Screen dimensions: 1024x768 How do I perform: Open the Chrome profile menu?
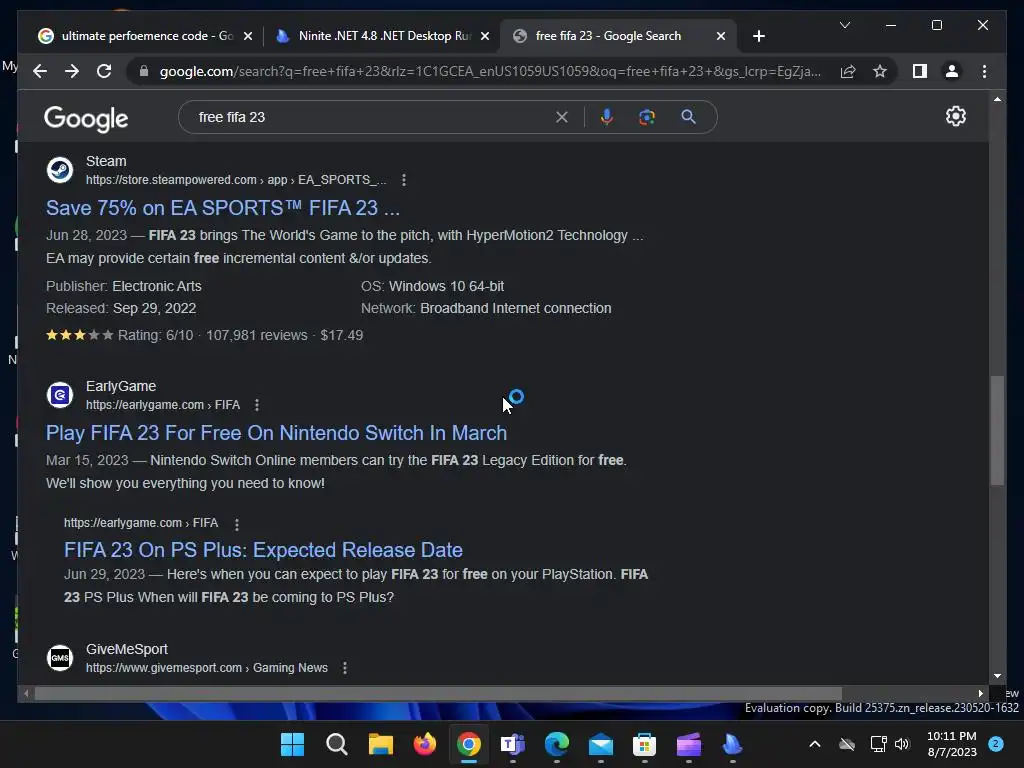coord(952,71)
